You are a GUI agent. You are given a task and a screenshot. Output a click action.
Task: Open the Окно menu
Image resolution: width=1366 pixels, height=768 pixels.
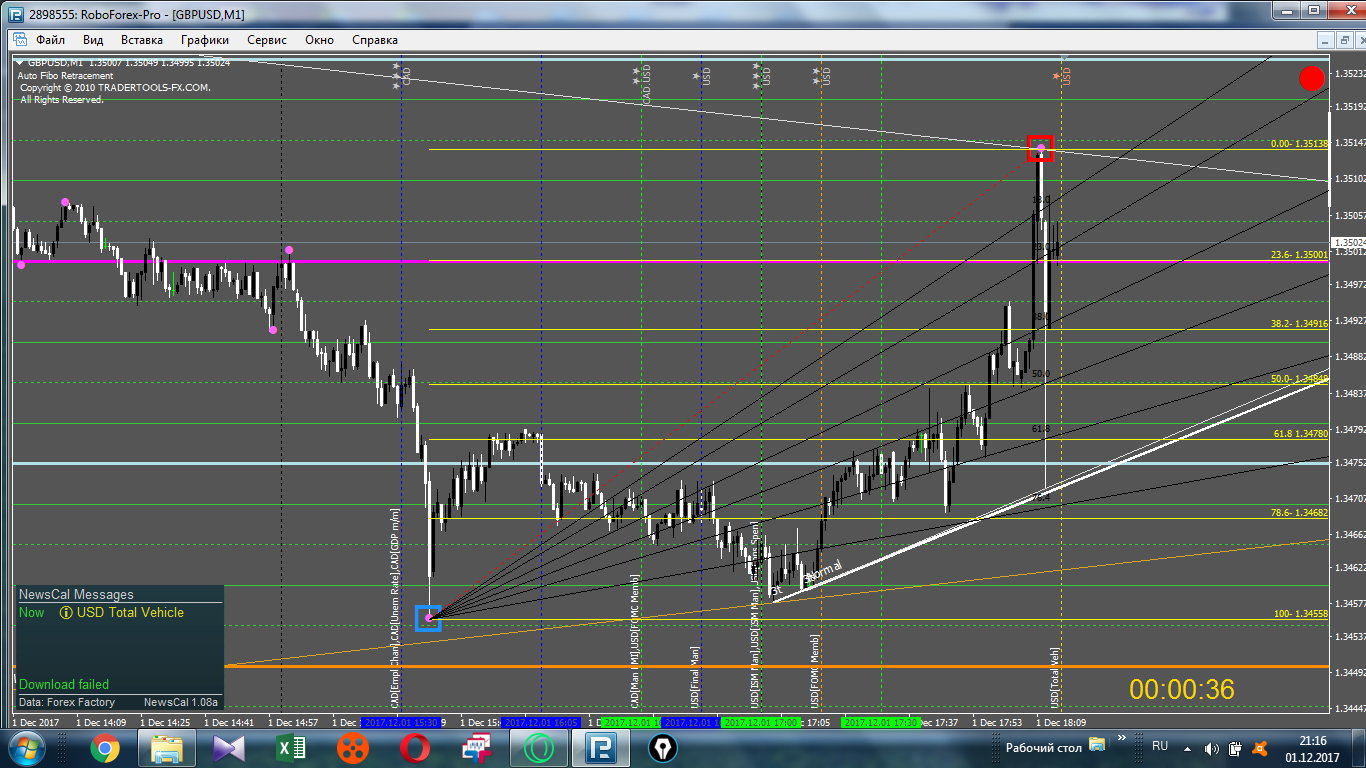coord(320,40)
